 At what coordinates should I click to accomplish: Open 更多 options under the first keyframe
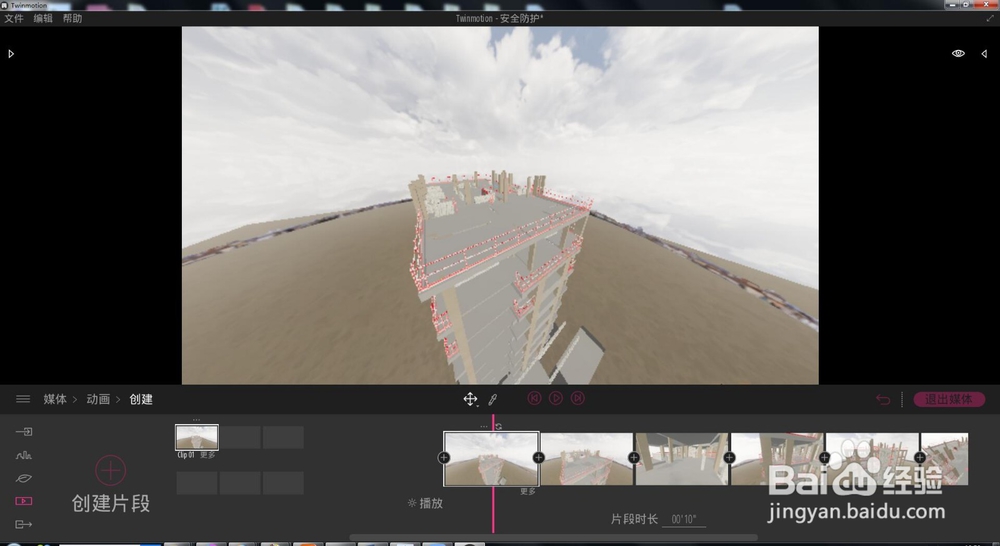pyautogui.click(x=528, y=492)
